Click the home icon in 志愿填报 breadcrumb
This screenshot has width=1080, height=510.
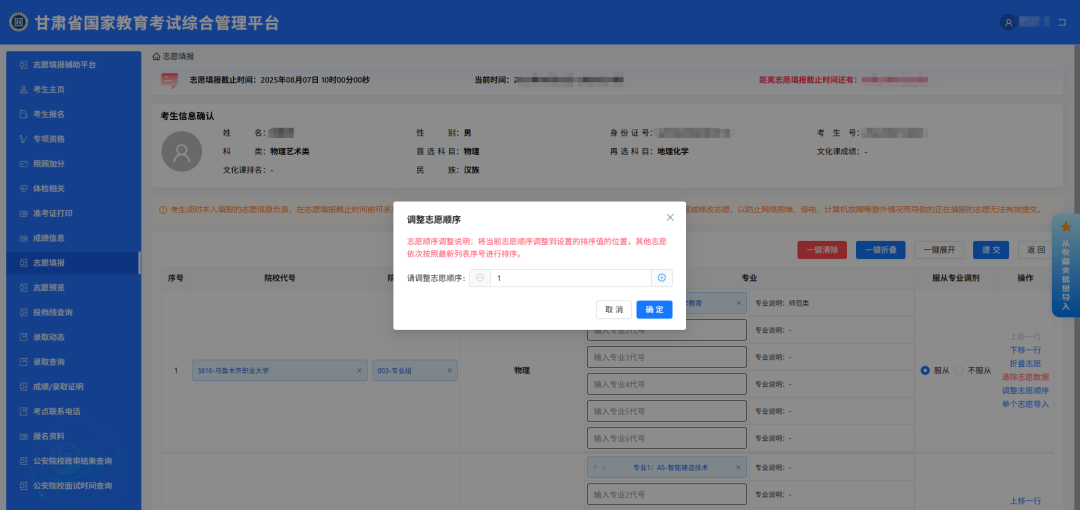coord(156,56)
